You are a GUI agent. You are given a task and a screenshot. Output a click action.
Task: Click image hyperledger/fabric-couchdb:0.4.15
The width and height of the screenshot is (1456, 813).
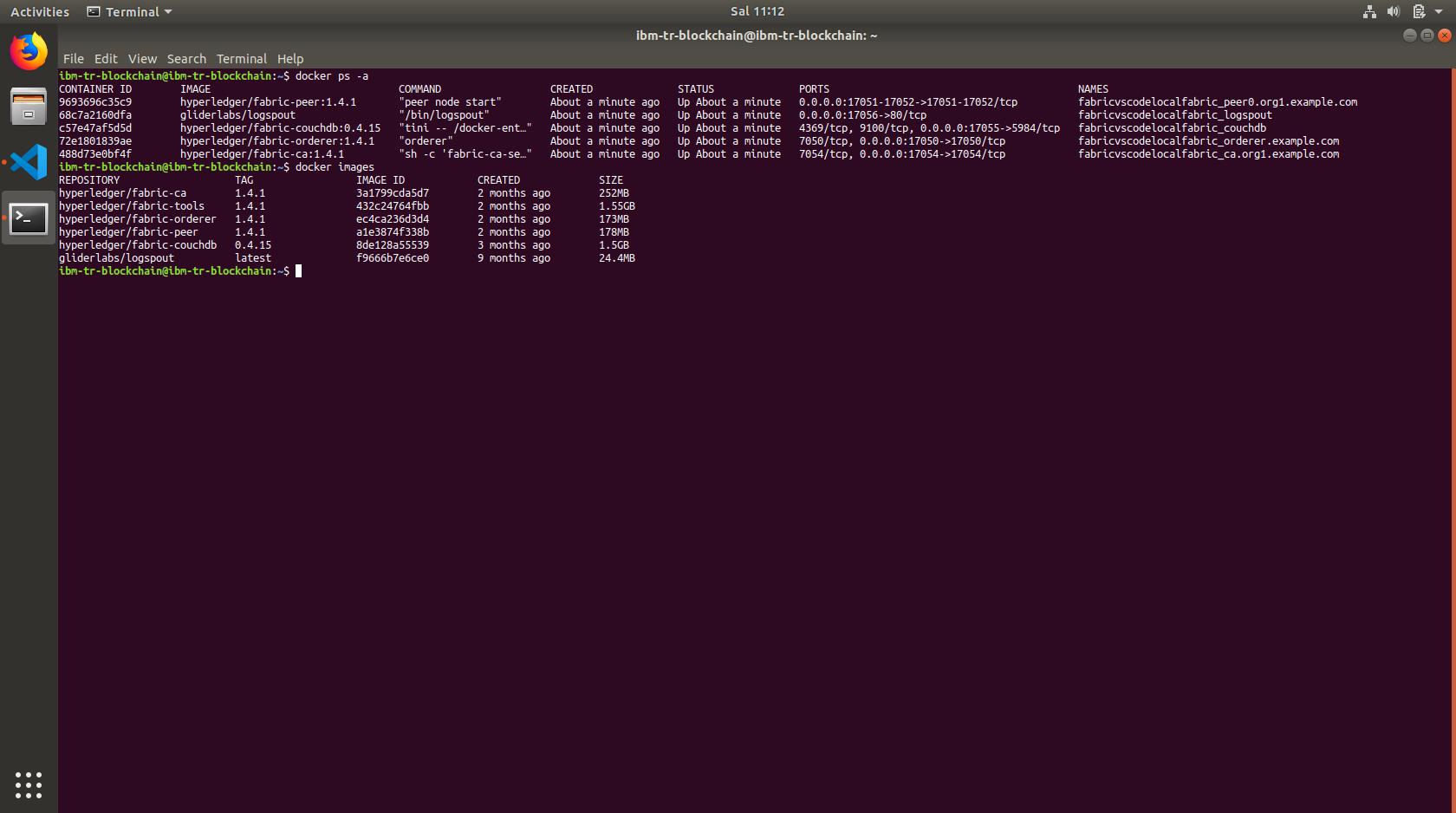(280, 128)
